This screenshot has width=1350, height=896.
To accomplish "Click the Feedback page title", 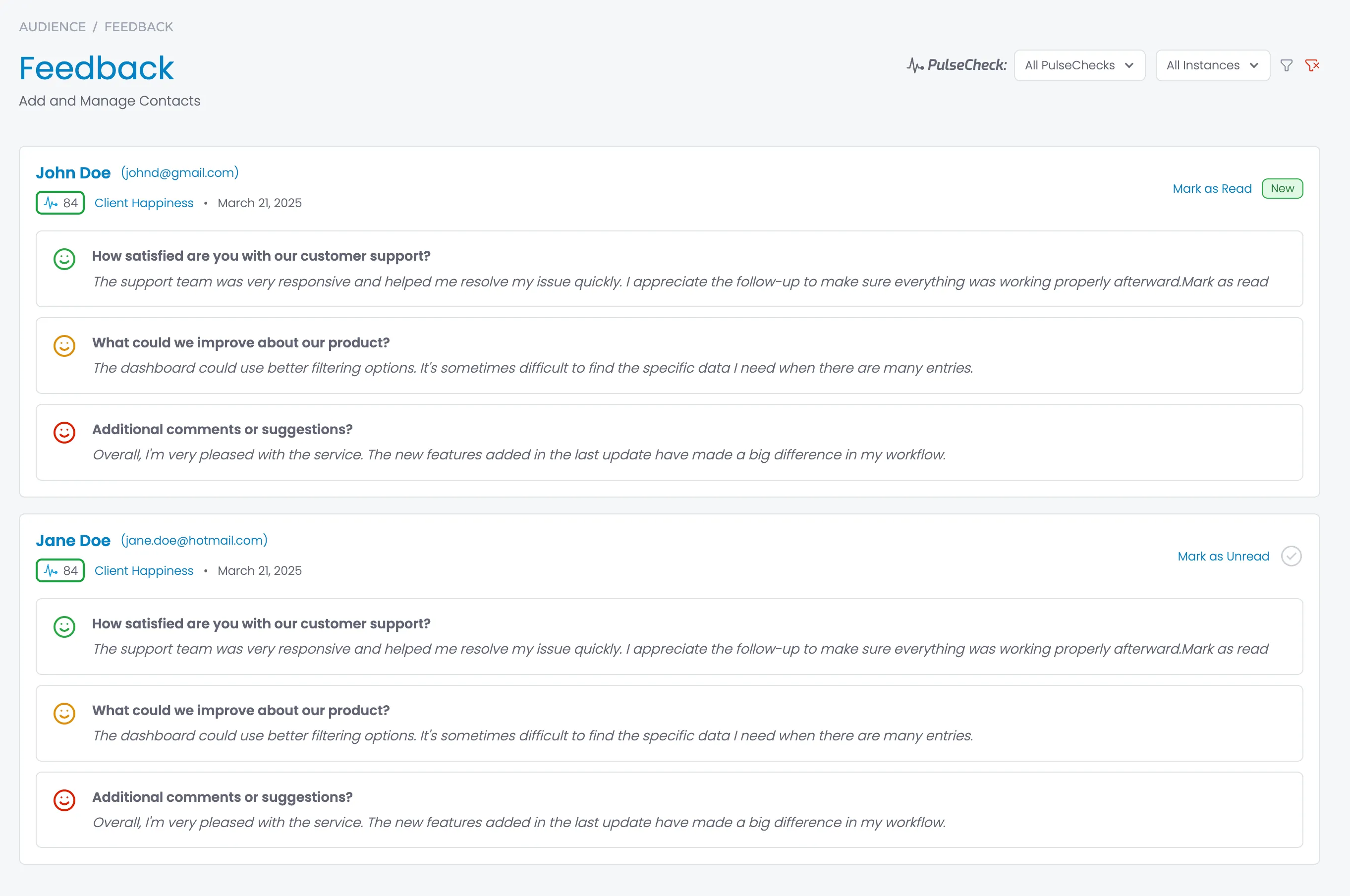I will [x=96, y=68].
